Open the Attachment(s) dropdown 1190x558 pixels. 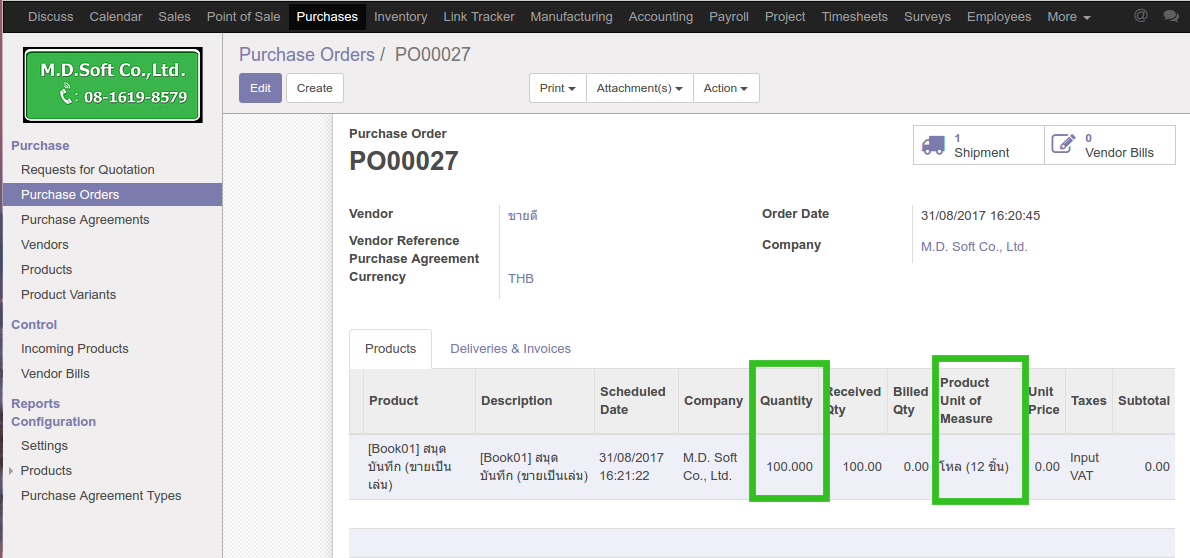639,88
